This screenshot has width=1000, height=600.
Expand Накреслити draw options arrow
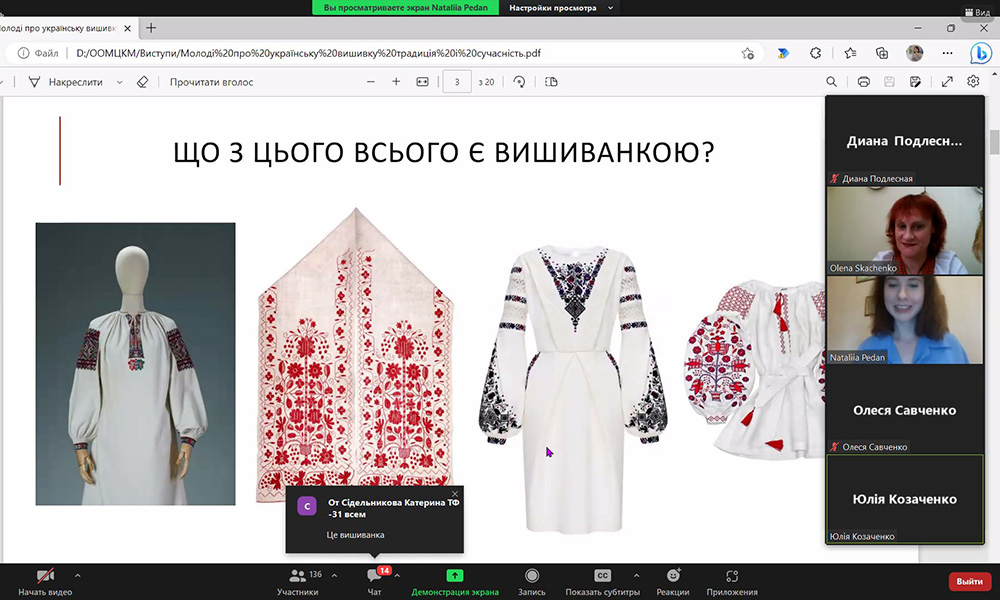click(x=119, y=82)
